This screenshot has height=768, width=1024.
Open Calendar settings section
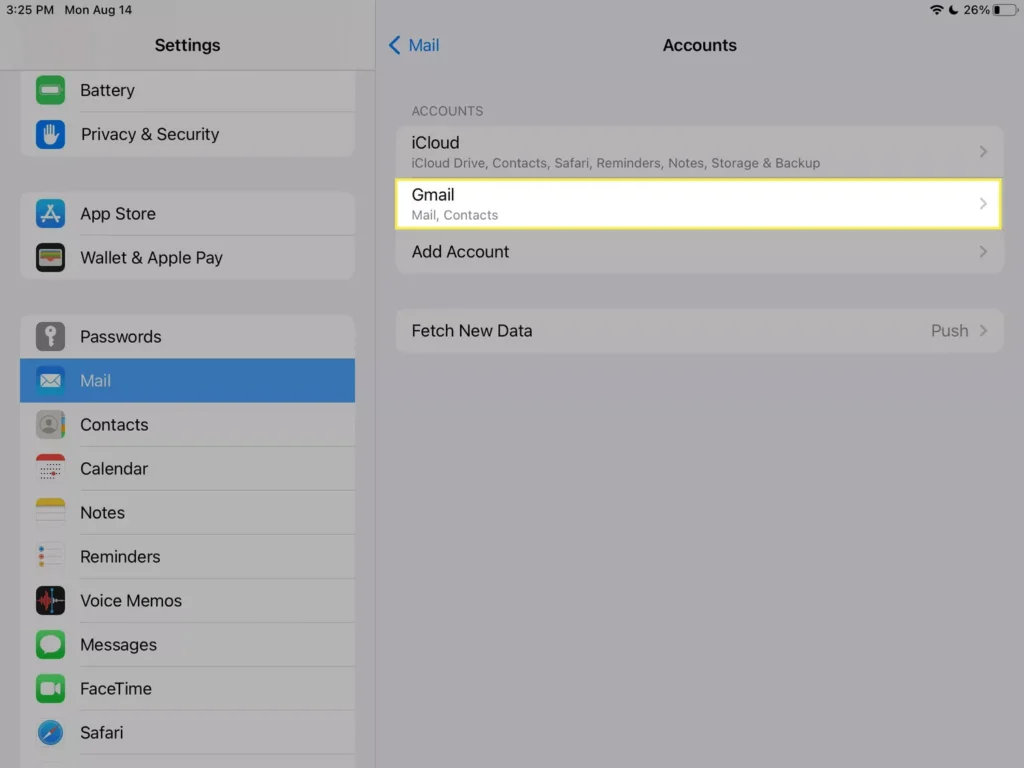point(187,469)
